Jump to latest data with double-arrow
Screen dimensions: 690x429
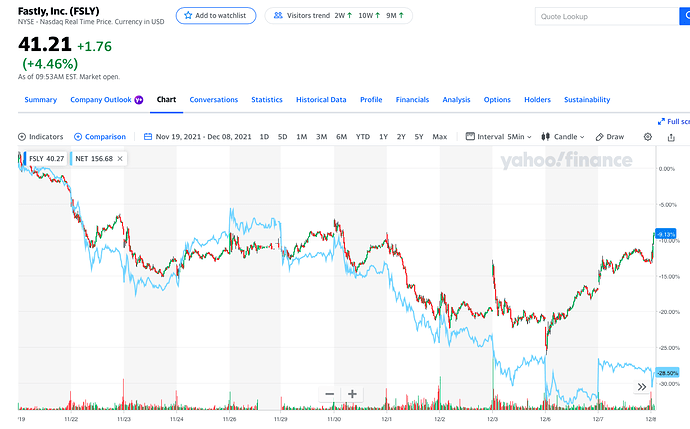tap(642, 387)
